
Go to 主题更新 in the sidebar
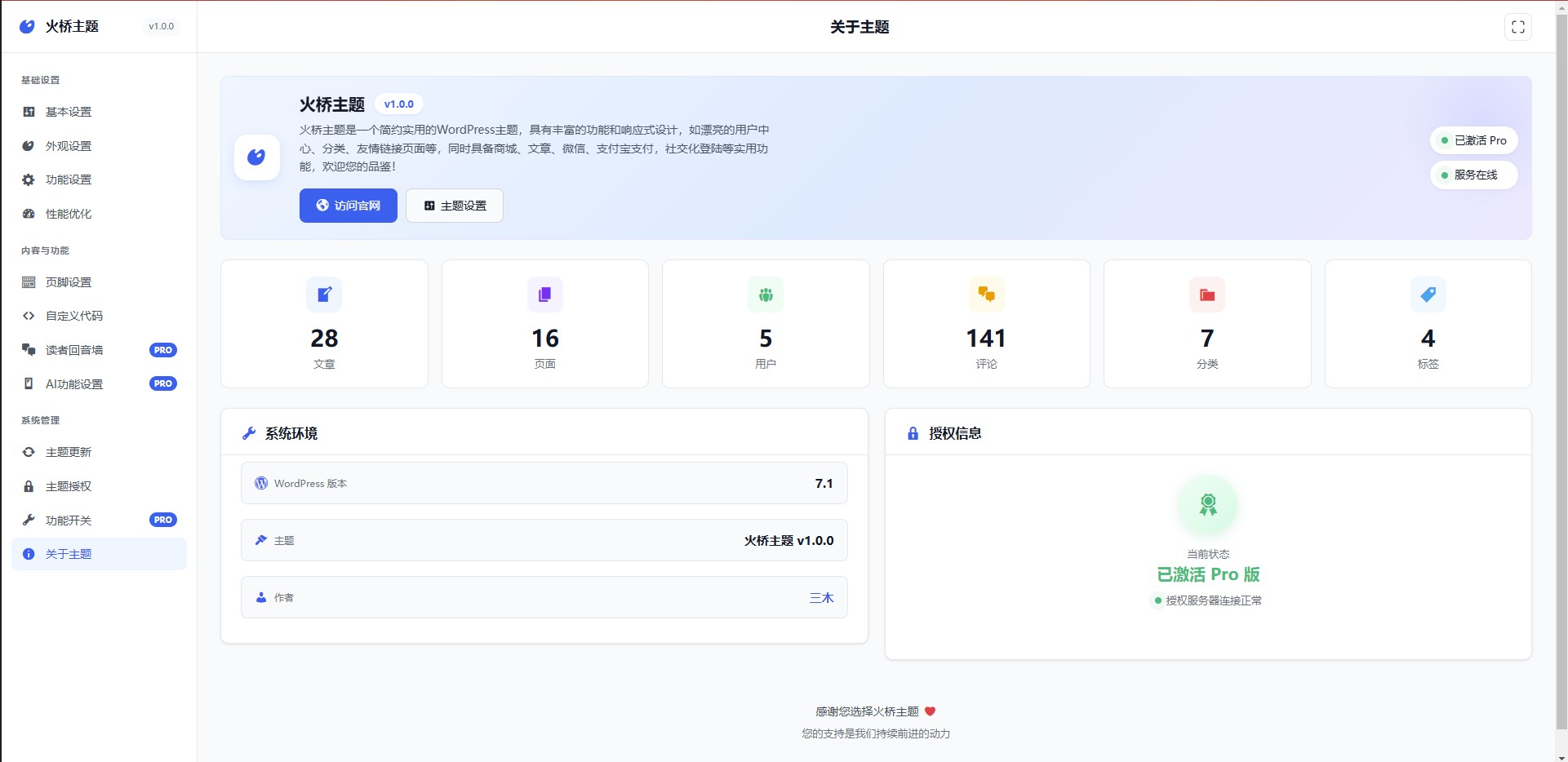pos(100,452)
